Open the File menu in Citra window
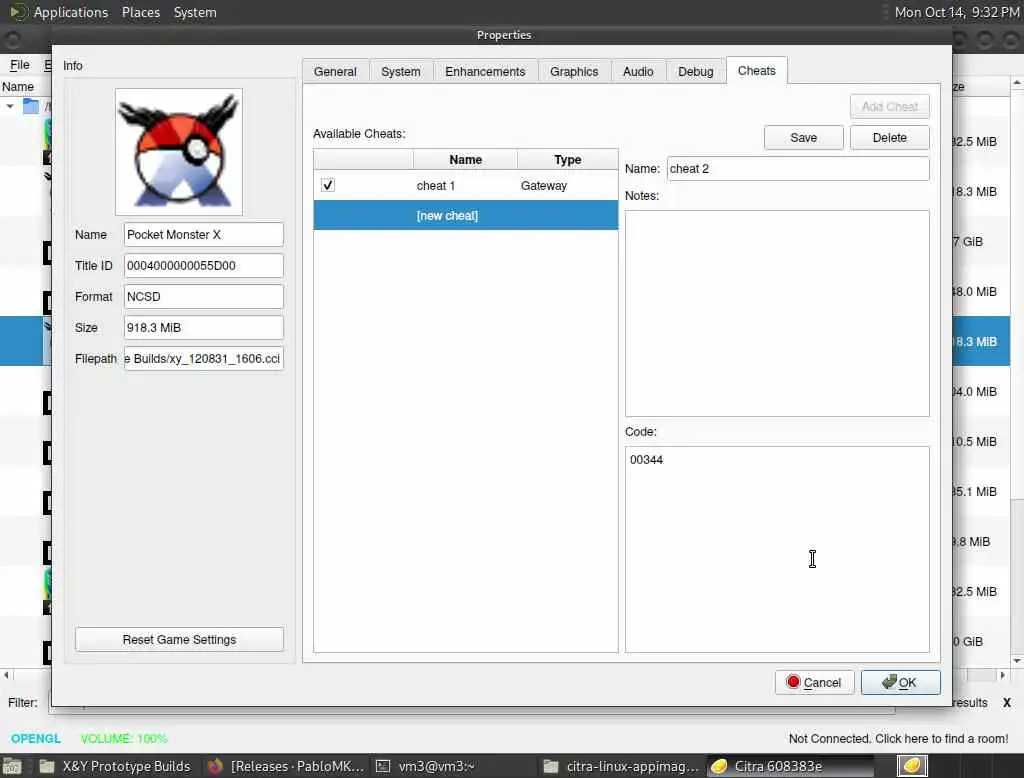 pyautogui.click(x=20, y=65)
